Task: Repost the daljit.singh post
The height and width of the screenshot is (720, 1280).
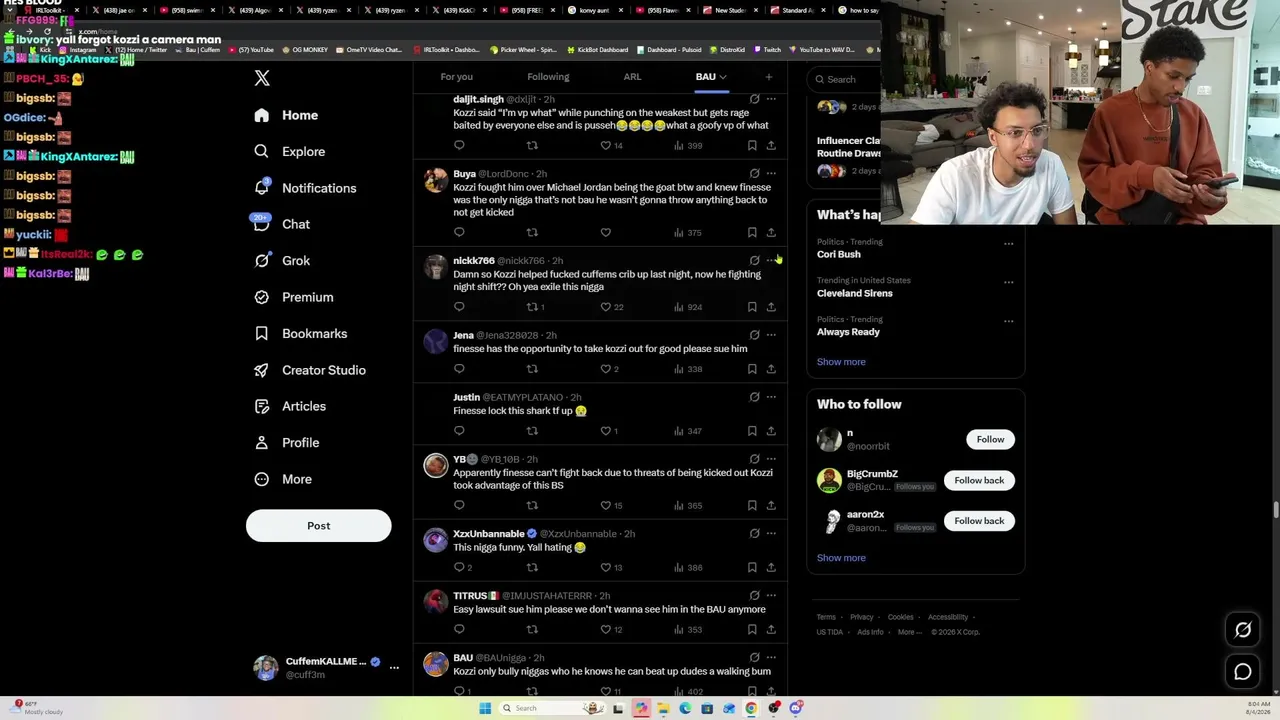Action: 532,146
